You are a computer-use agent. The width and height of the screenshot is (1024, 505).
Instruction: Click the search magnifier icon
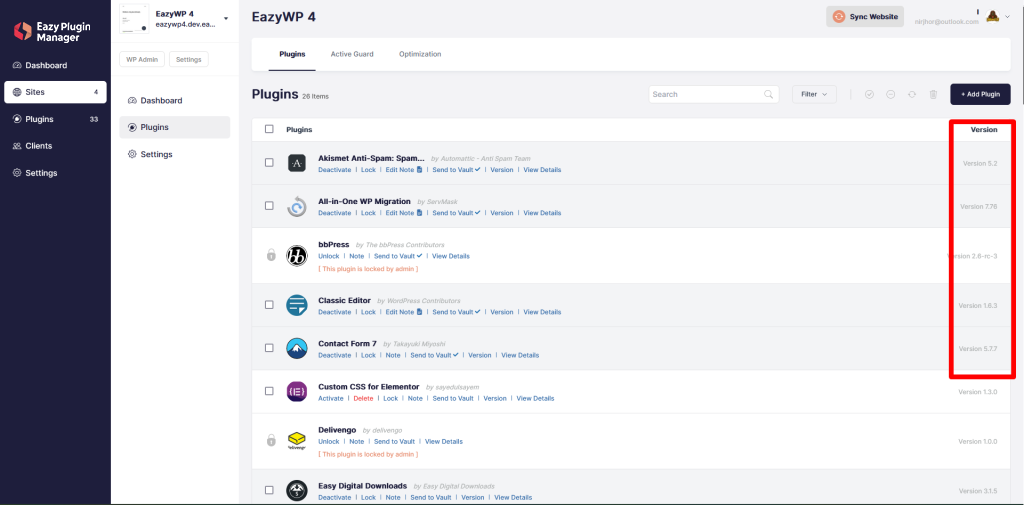[769, 94]
